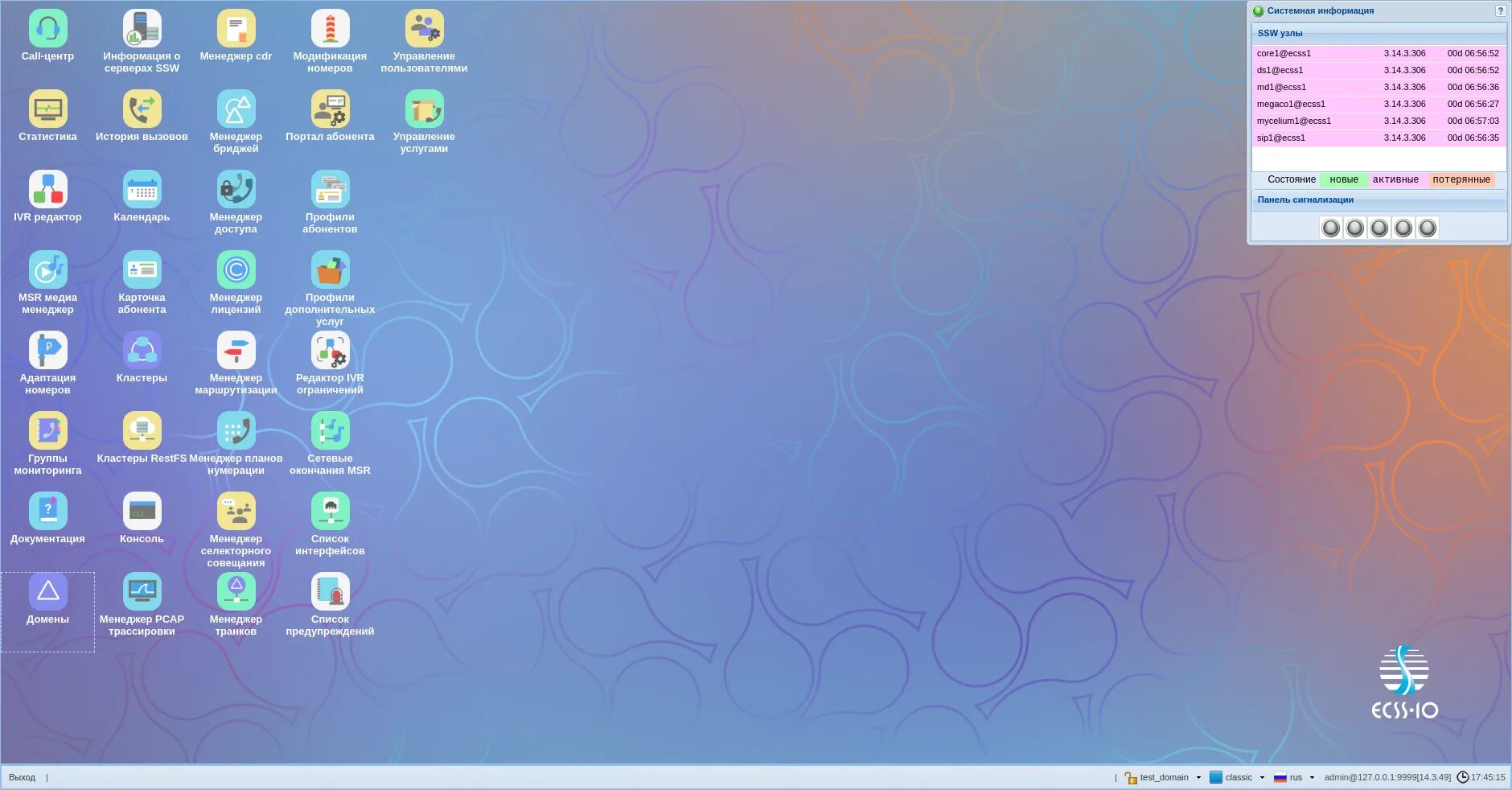The width and height of the screenshot is (1512, 790).
Task: Click the новые state legend label
Action: tap(1343, 179)
